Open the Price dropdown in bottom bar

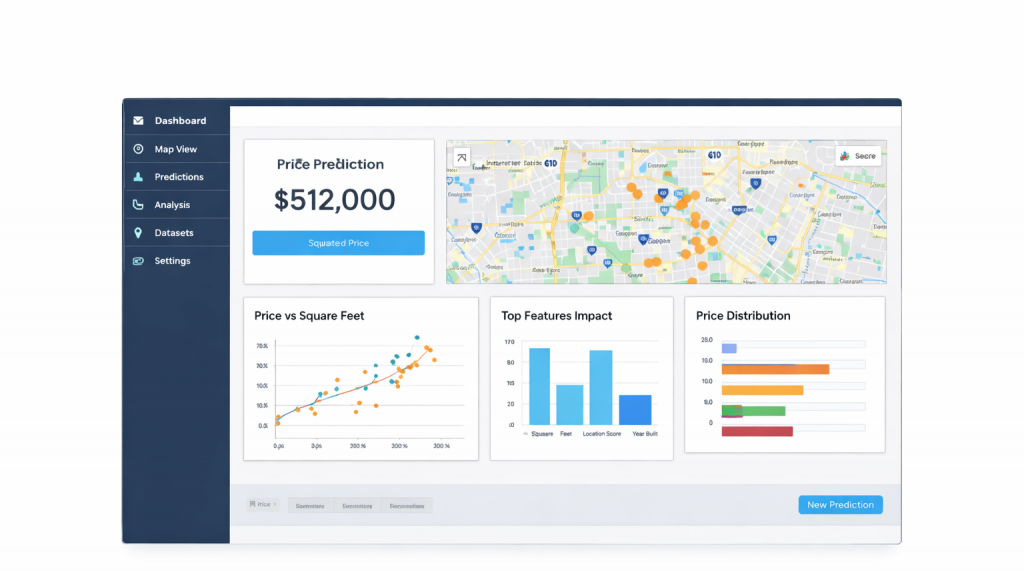264,505
